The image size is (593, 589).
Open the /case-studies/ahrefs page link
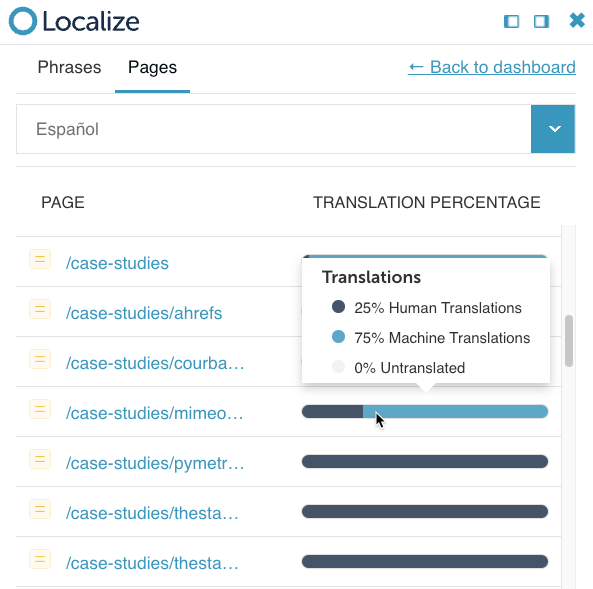pyautogui.click(x=144, y=313)
